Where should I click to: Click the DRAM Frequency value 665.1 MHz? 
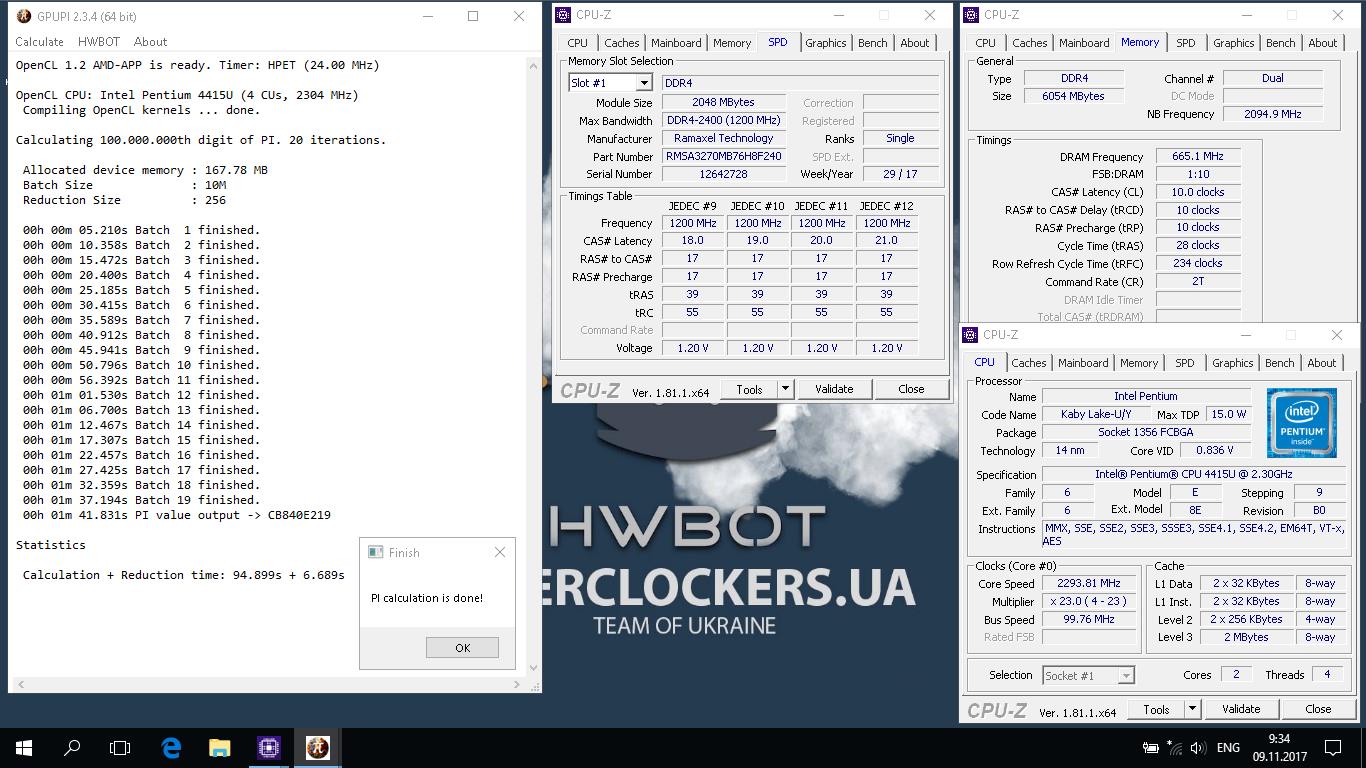click(1198, 157)
